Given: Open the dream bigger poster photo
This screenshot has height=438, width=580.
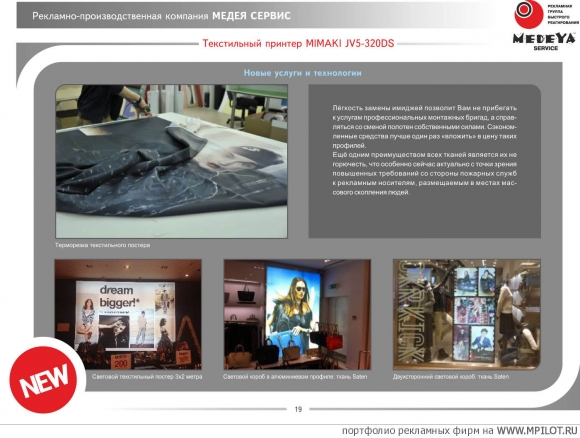Looking at the screenshot, I should tap(128, 314).
